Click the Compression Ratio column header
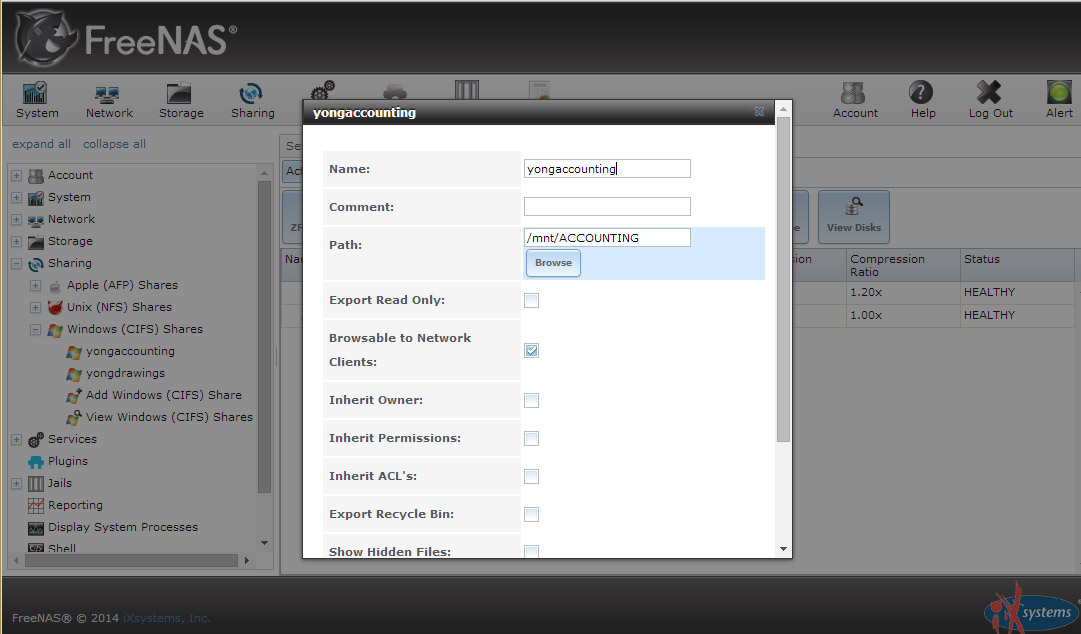 click(x=902, y=265)
